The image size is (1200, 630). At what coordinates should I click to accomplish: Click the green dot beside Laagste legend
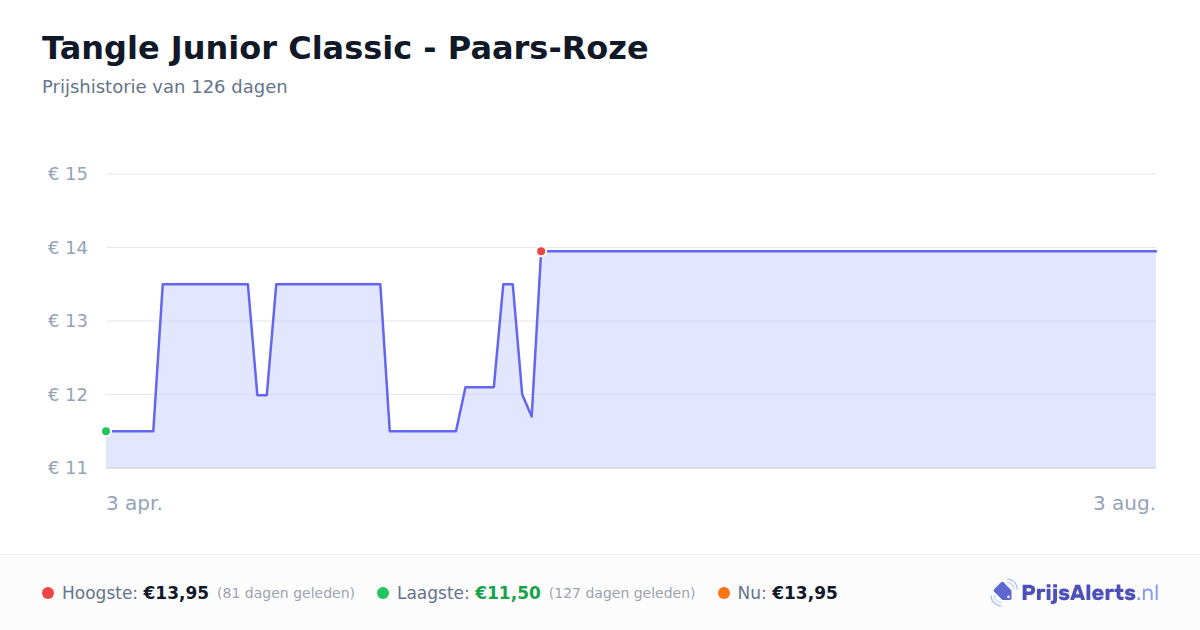[383, 593]
